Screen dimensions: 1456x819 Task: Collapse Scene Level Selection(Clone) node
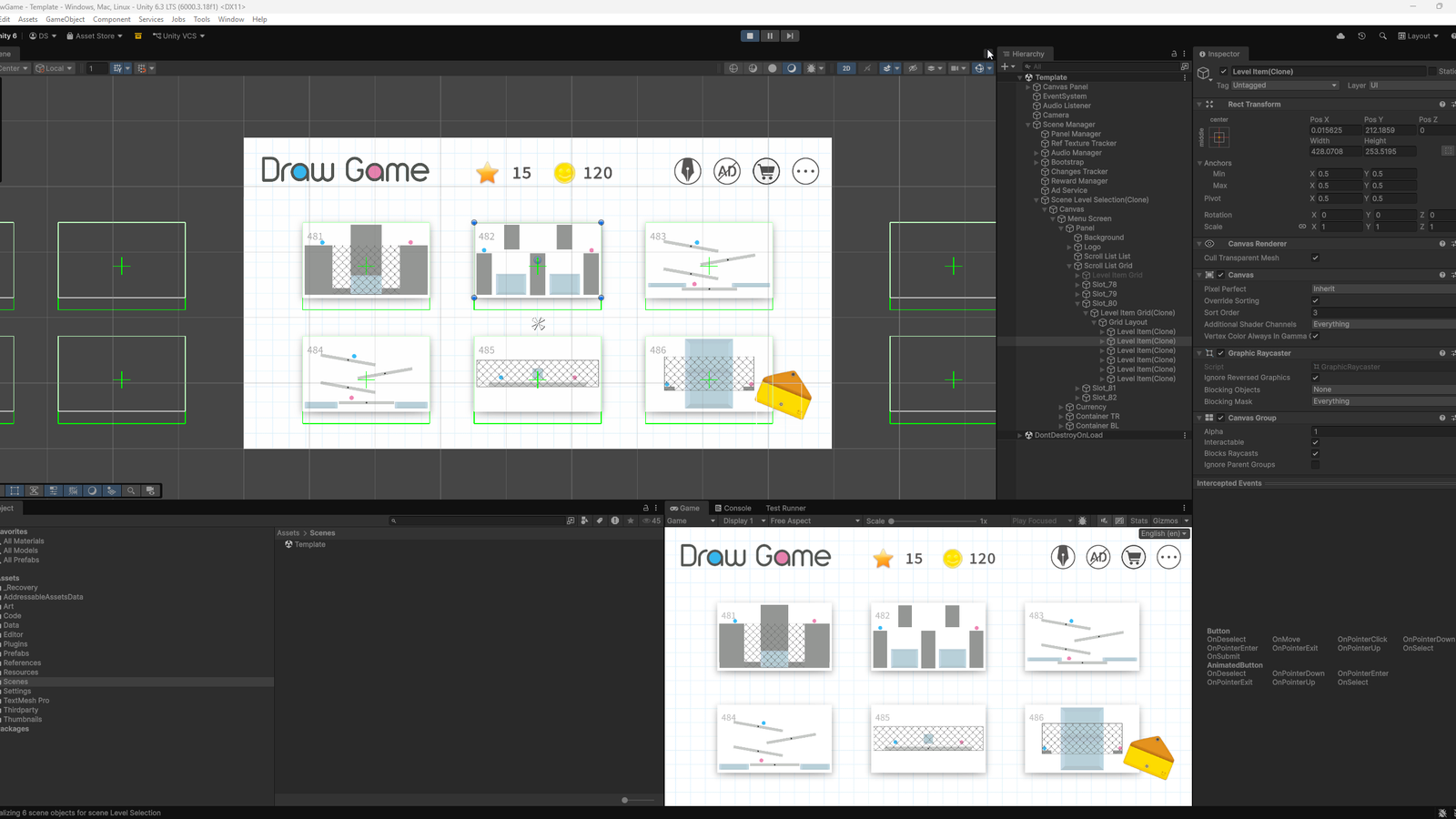1036,200
